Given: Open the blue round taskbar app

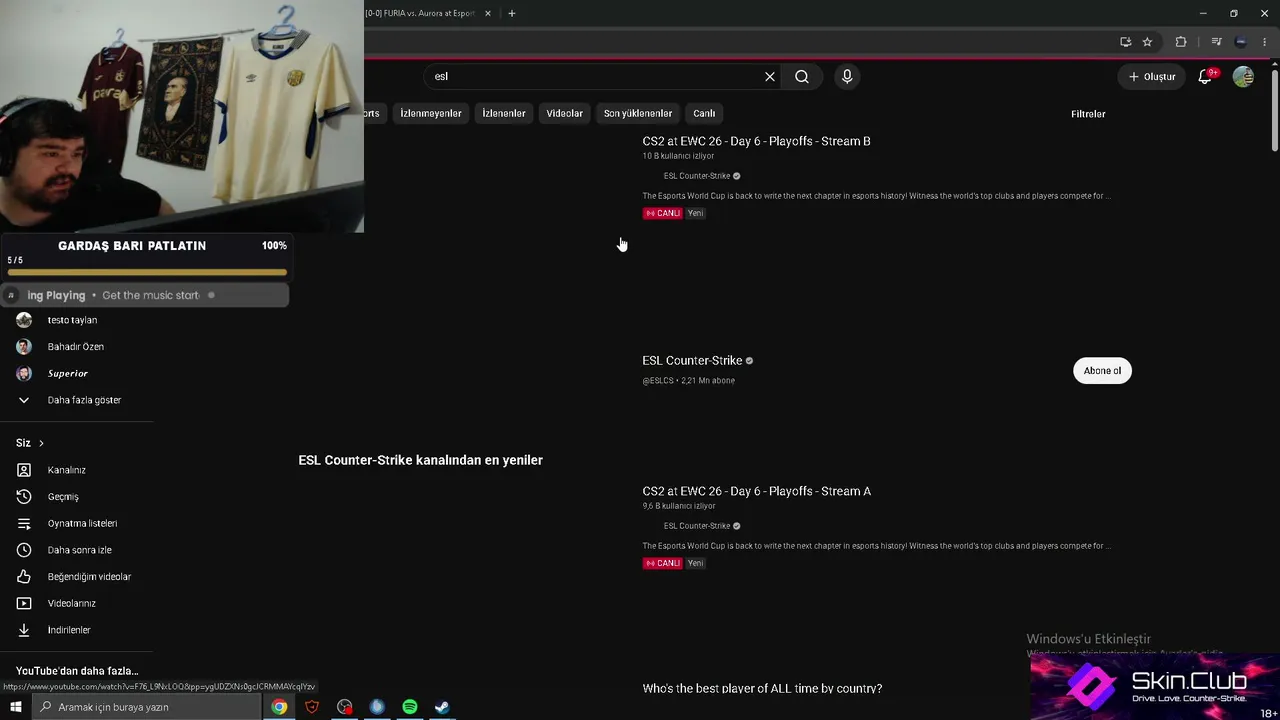Looking at the screenshot, I should point(377,707).
